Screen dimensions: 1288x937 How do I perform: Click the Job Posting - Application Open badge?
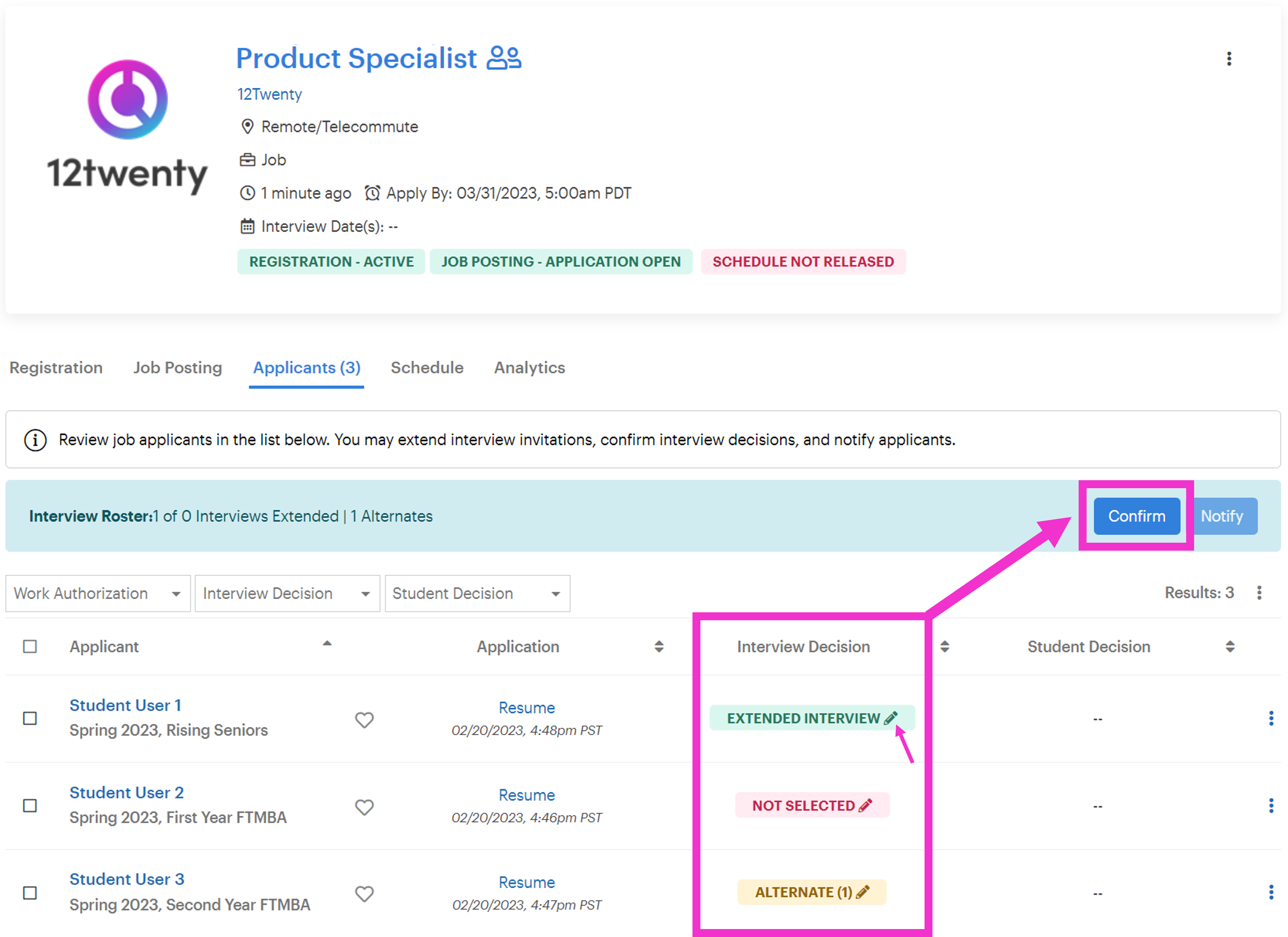pos(561,261)
